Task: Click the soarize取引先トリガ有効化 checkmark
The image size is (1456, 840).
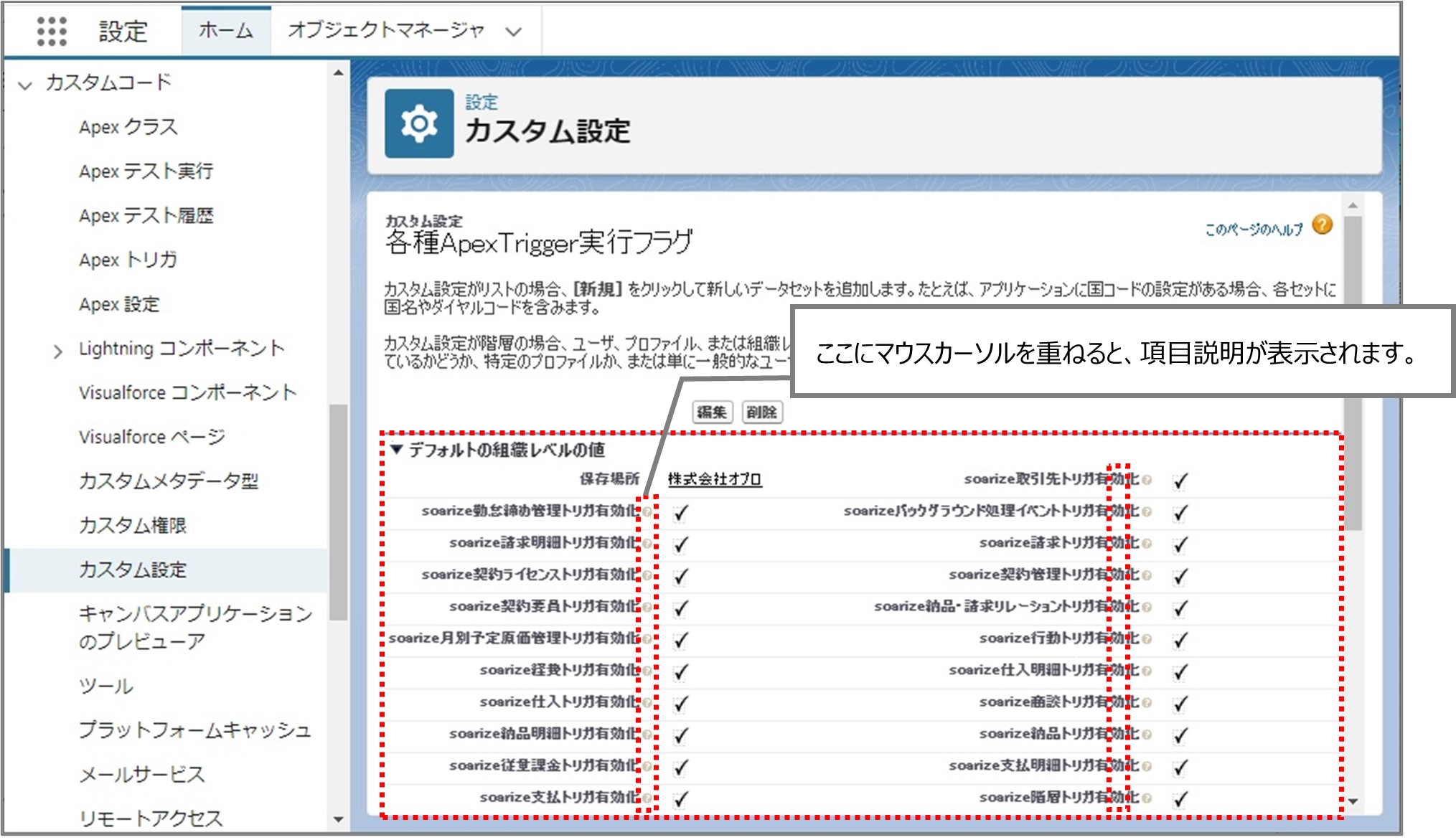Action: point(1180,481)
